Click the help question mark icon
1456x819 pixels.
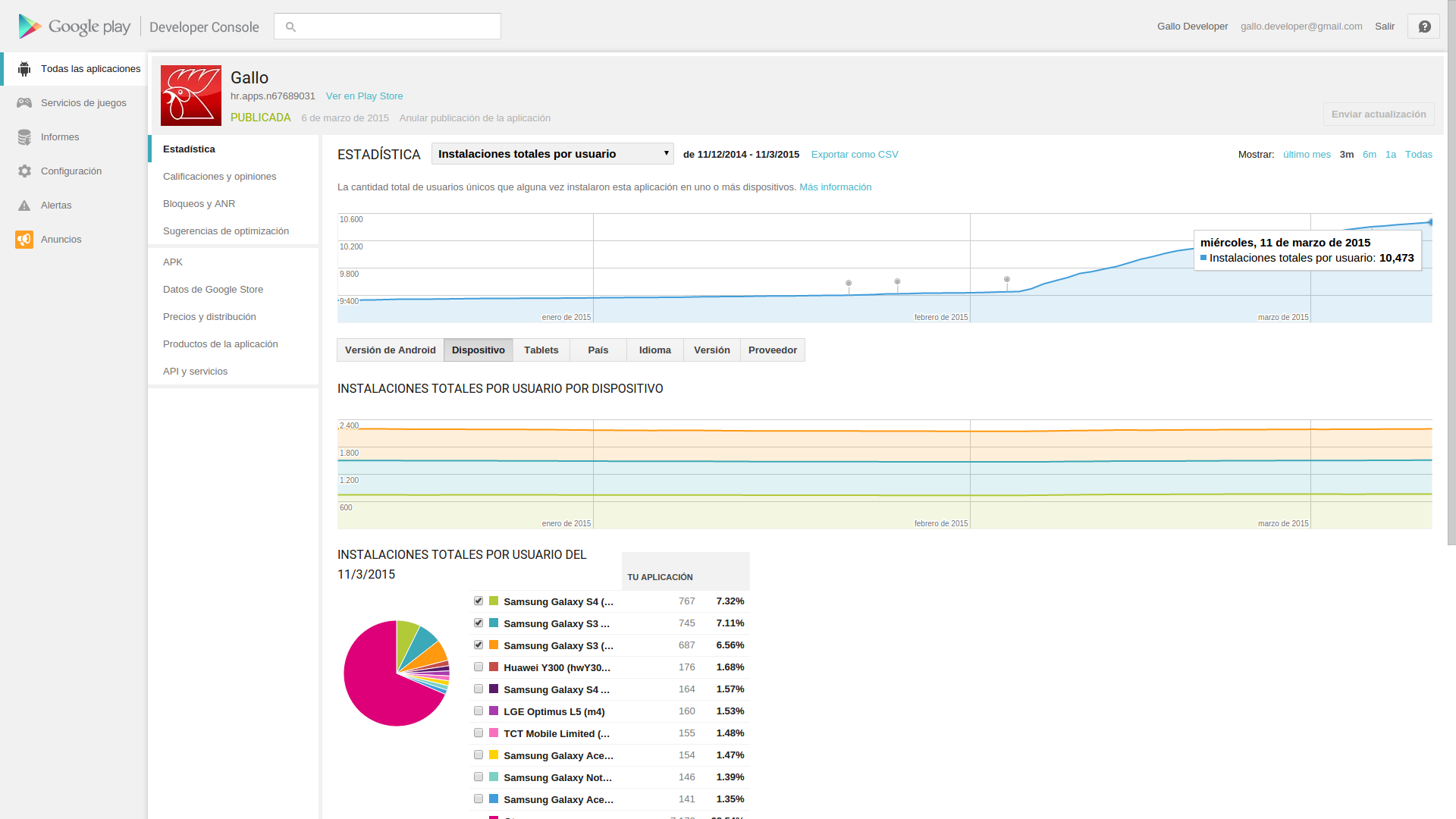(1424, 27)
